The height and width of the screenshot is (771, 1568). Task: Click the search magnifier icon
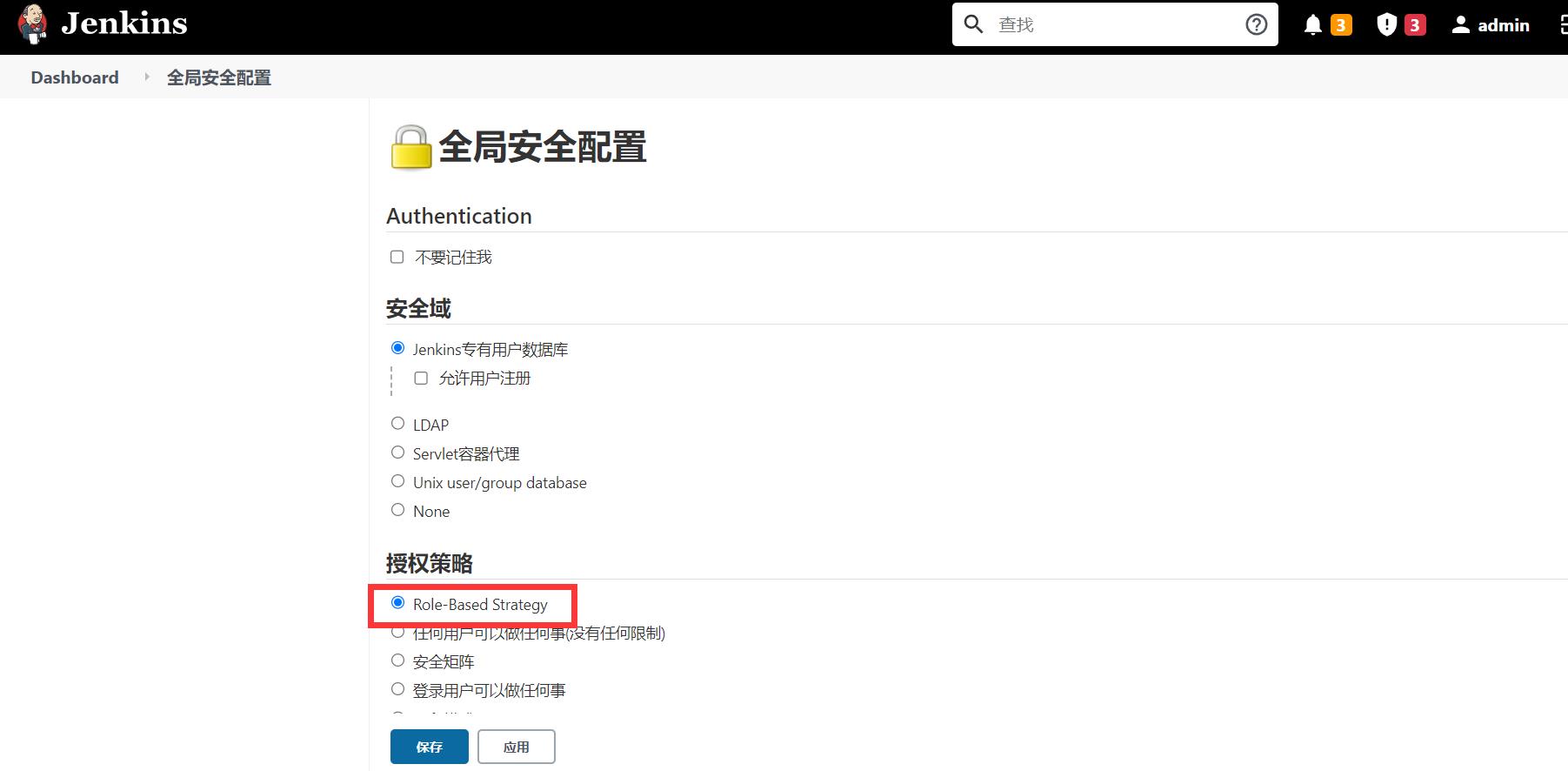974,24
